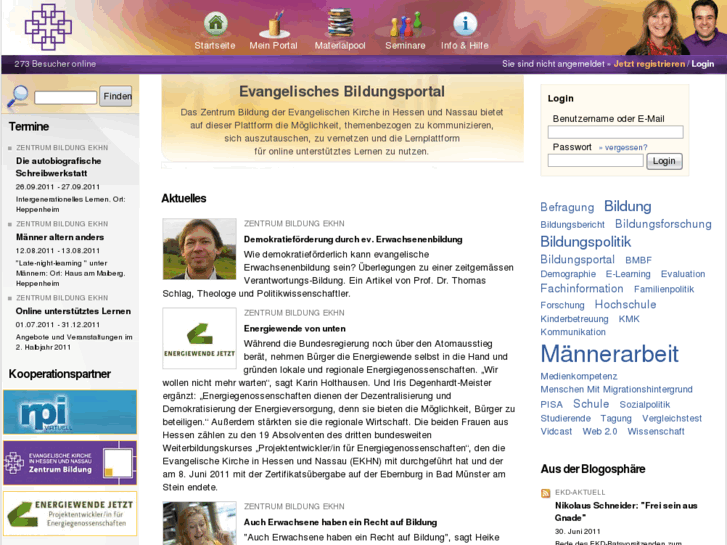Open the Seminare game pieces icon

point(405,24)
